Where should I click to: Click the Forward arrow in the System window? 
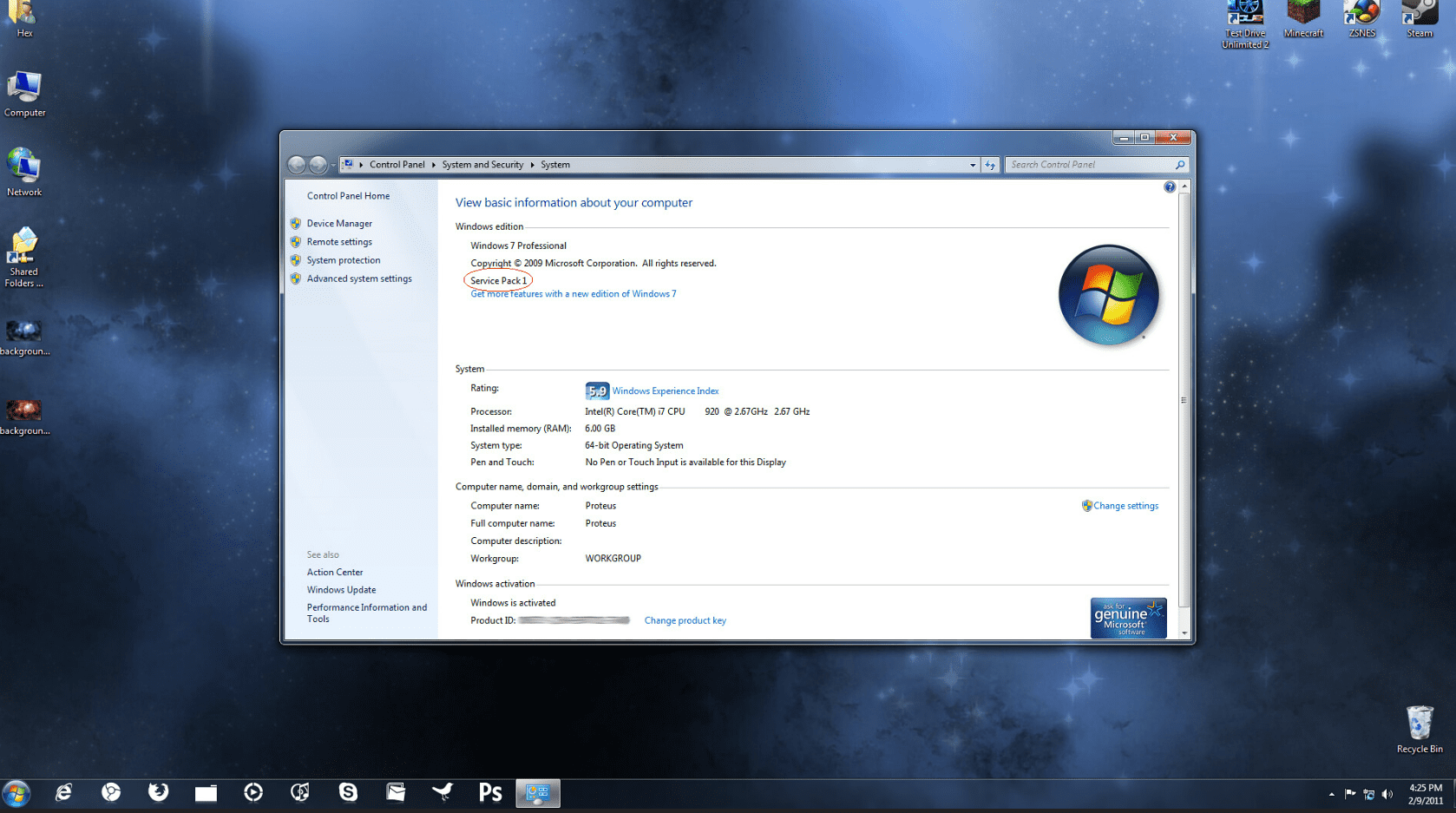(318, 164)
